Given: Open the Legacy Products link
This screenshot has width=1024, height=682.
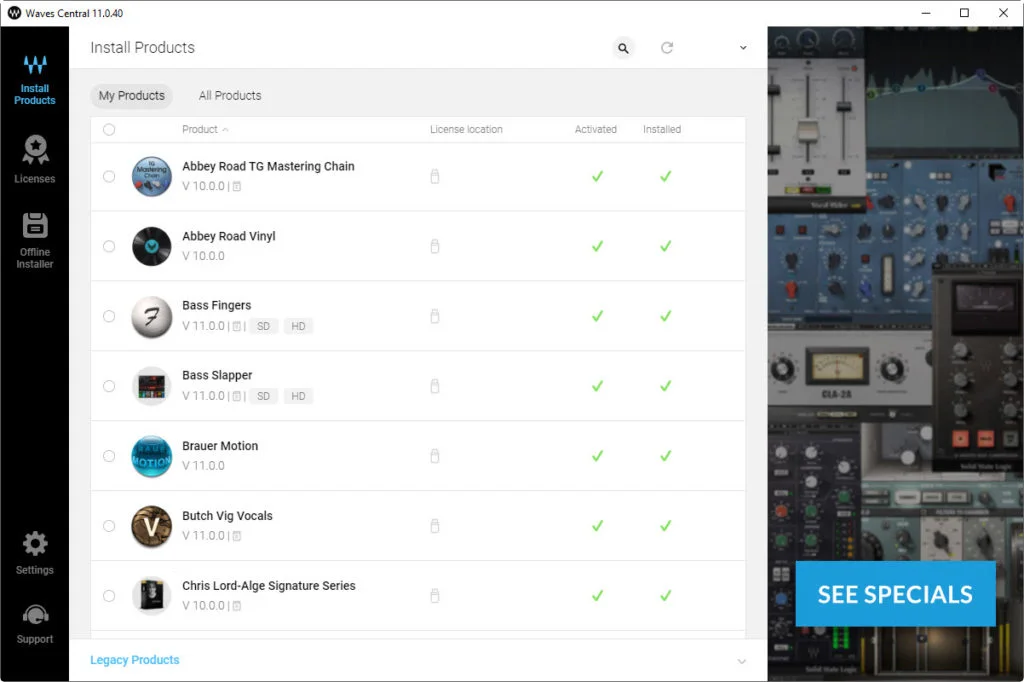Looking at the screenshot, I should pyautogui.click(x=135, y=660).
